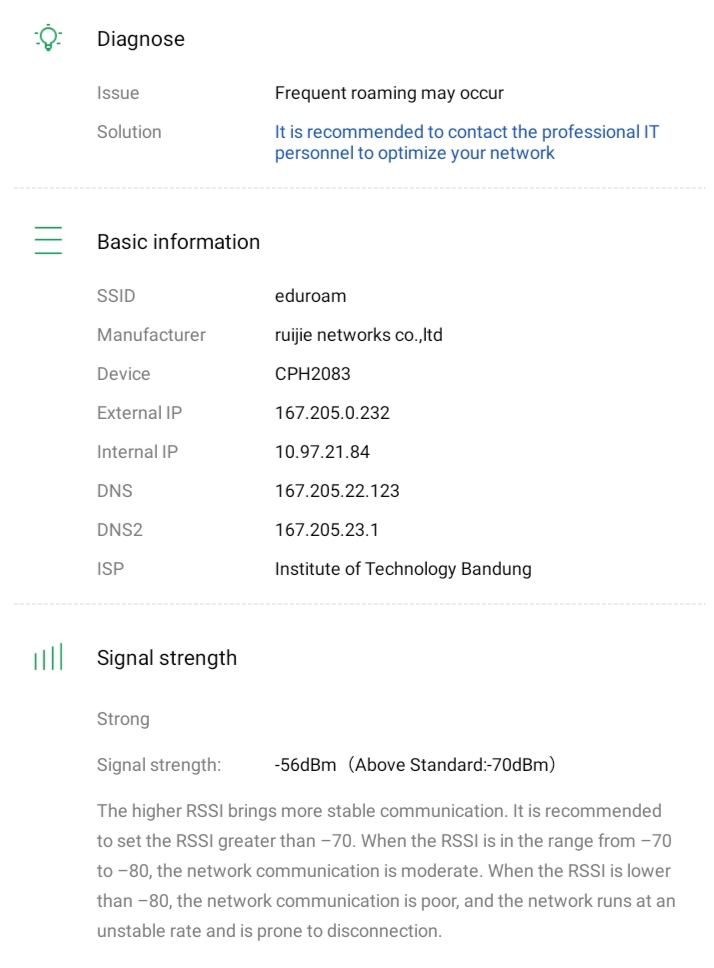Click the ISP Institute of Technology Bandung

pyautogui.click(x=402, y=569)
